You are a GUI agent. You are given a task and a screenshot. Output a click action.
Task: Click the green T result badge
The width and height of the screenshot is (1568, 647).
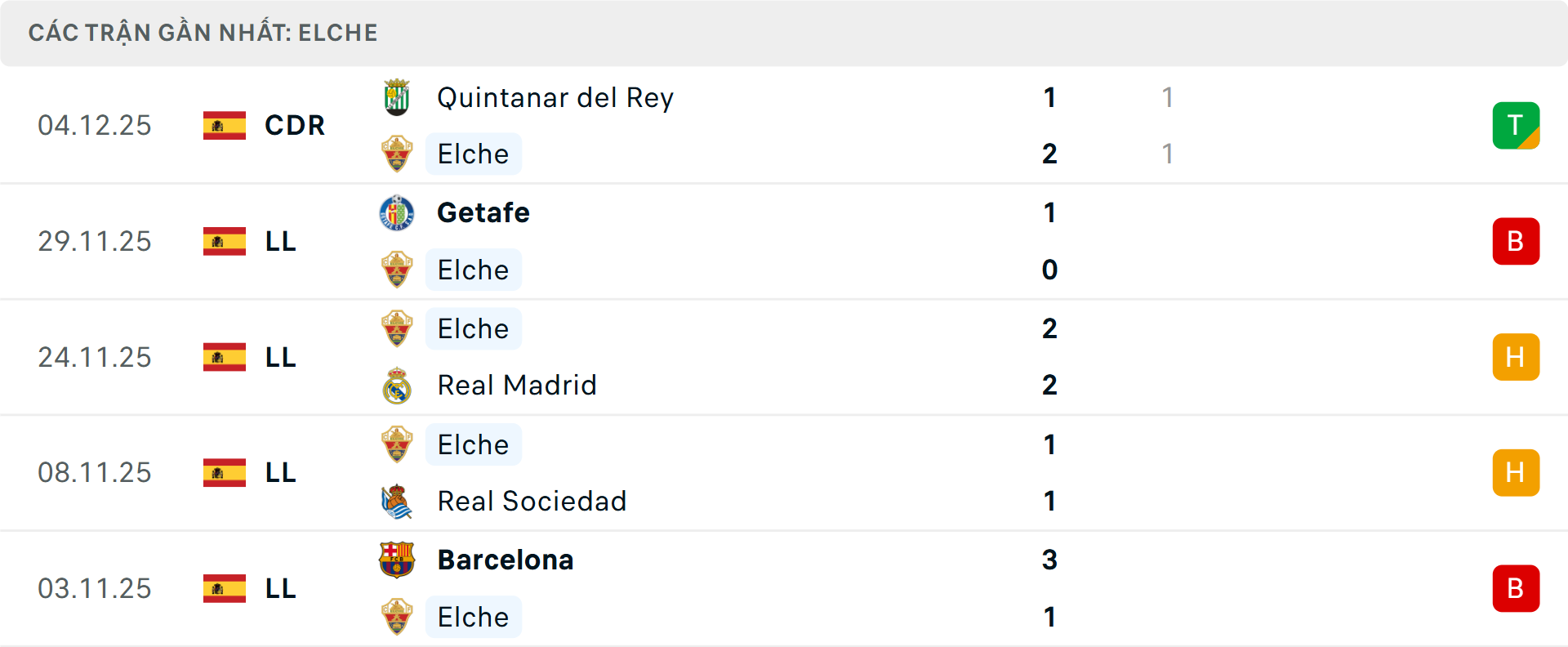tap(1516, 126)
